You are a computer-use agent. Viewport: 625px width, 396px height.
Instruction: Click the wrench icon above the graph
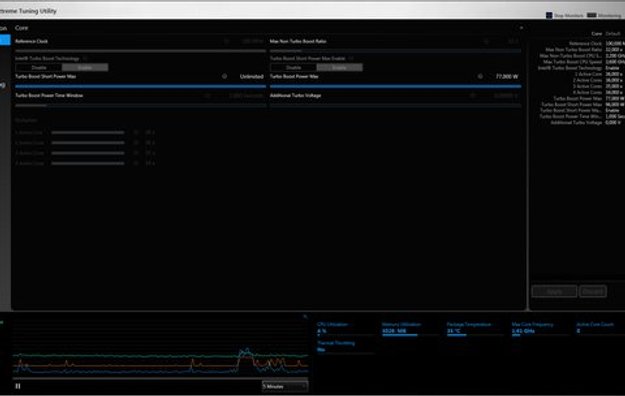(x=305, y=317)
